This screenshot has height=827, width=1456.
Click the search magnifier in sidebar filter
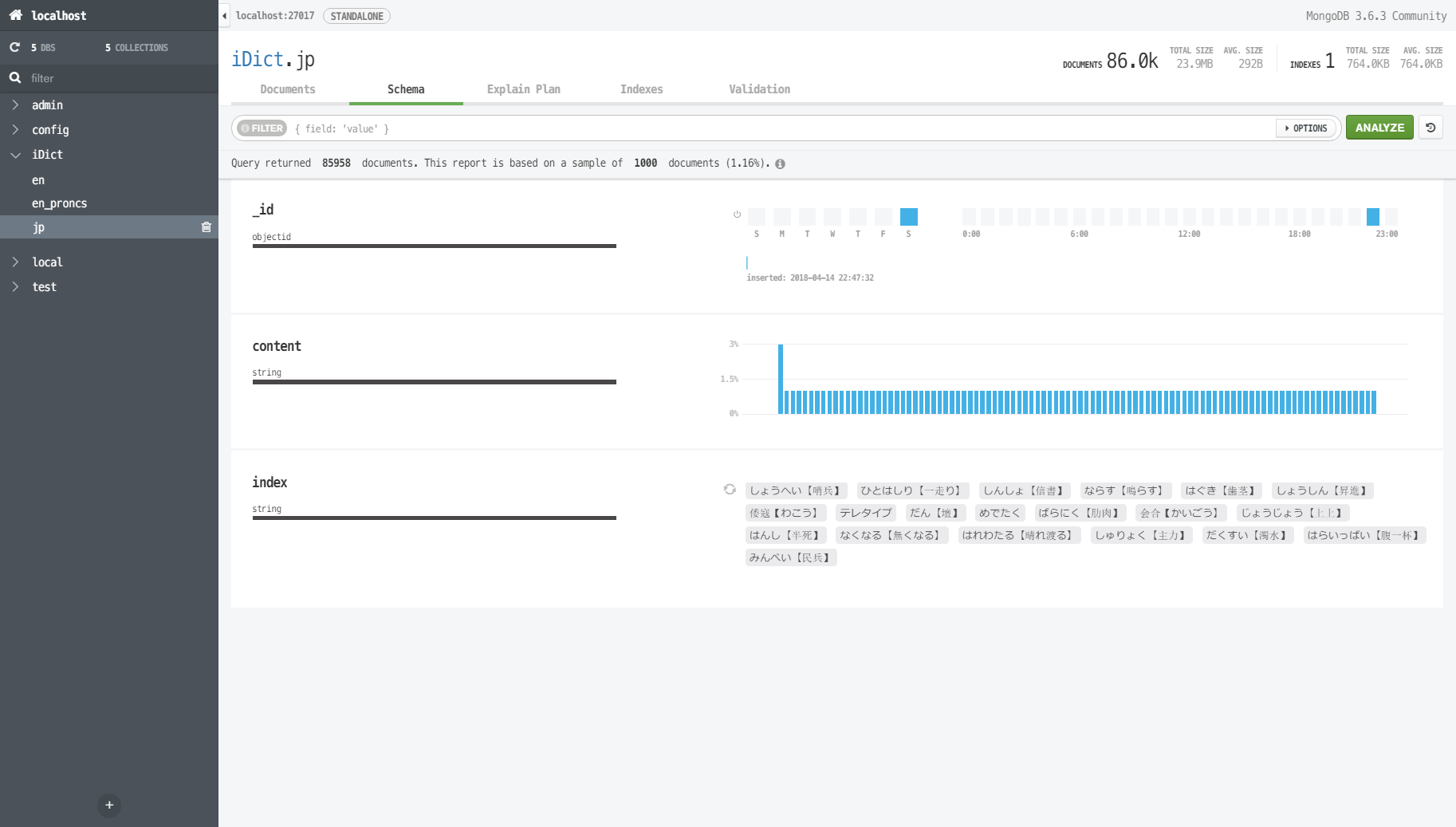tap(15, 77)
